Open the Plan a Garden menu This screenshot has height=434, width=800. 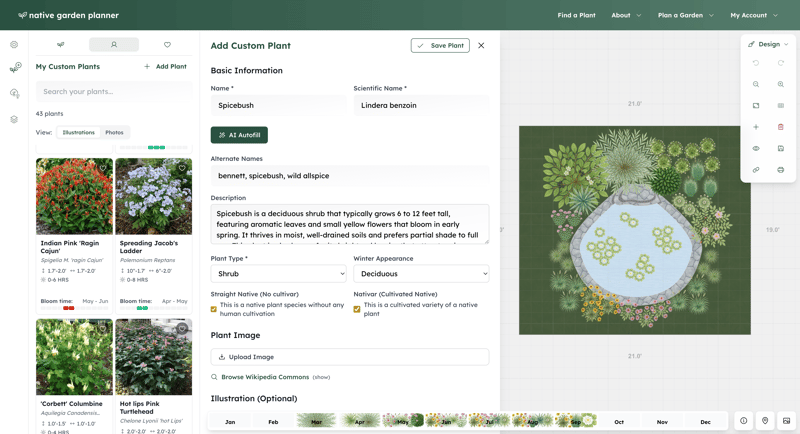pyautogui.click(x=686, y=15)
